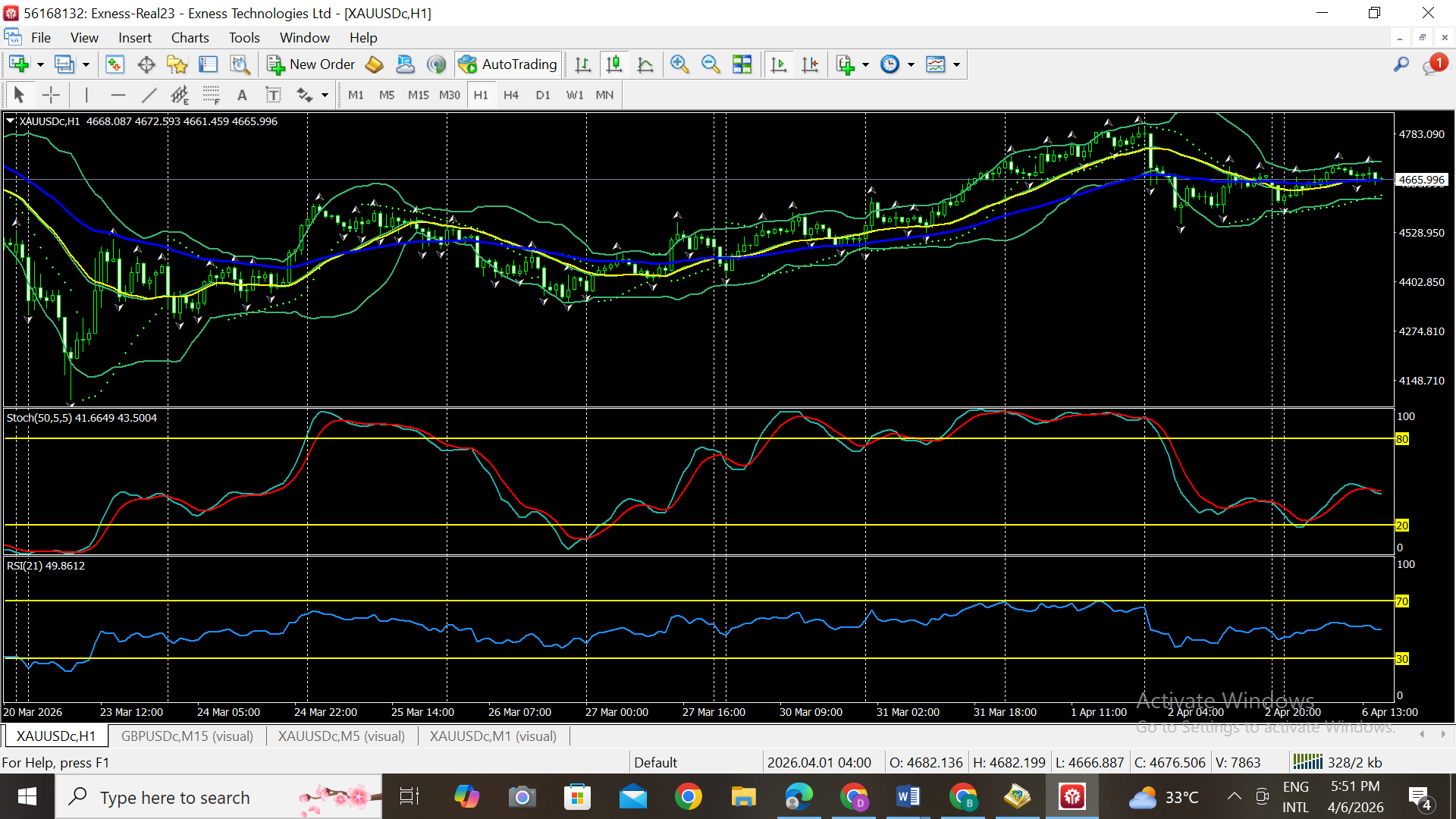Open the Charts menu
The image size is (1456, 819).
coord(189,37)
